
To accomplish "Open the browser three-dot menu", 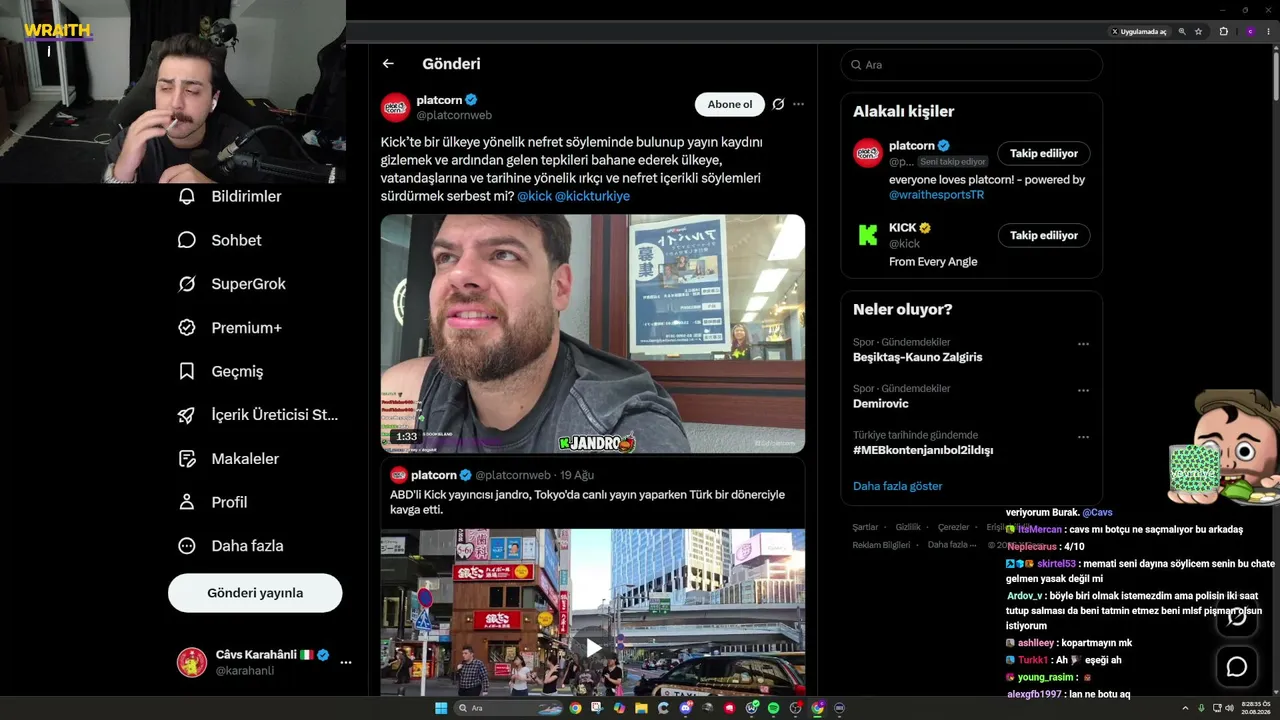I will click(1268, 32).
